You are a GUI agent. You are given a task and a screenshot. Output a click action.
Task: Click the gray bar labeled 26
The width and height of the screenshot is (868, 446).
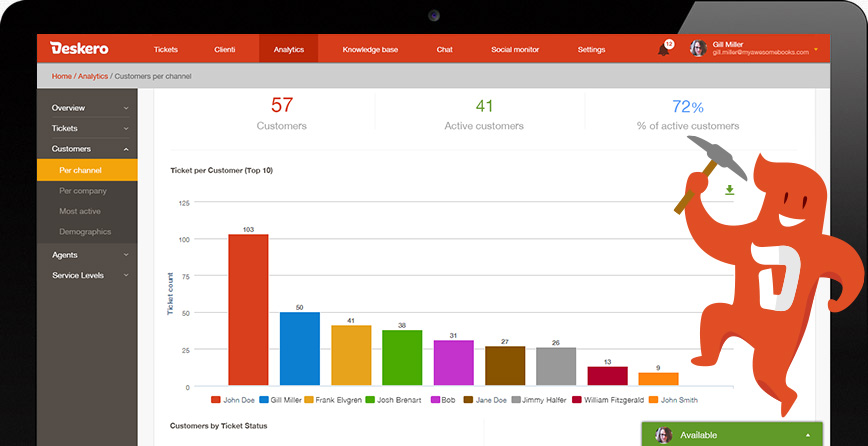pyautogui.click(x=556, y=366)
